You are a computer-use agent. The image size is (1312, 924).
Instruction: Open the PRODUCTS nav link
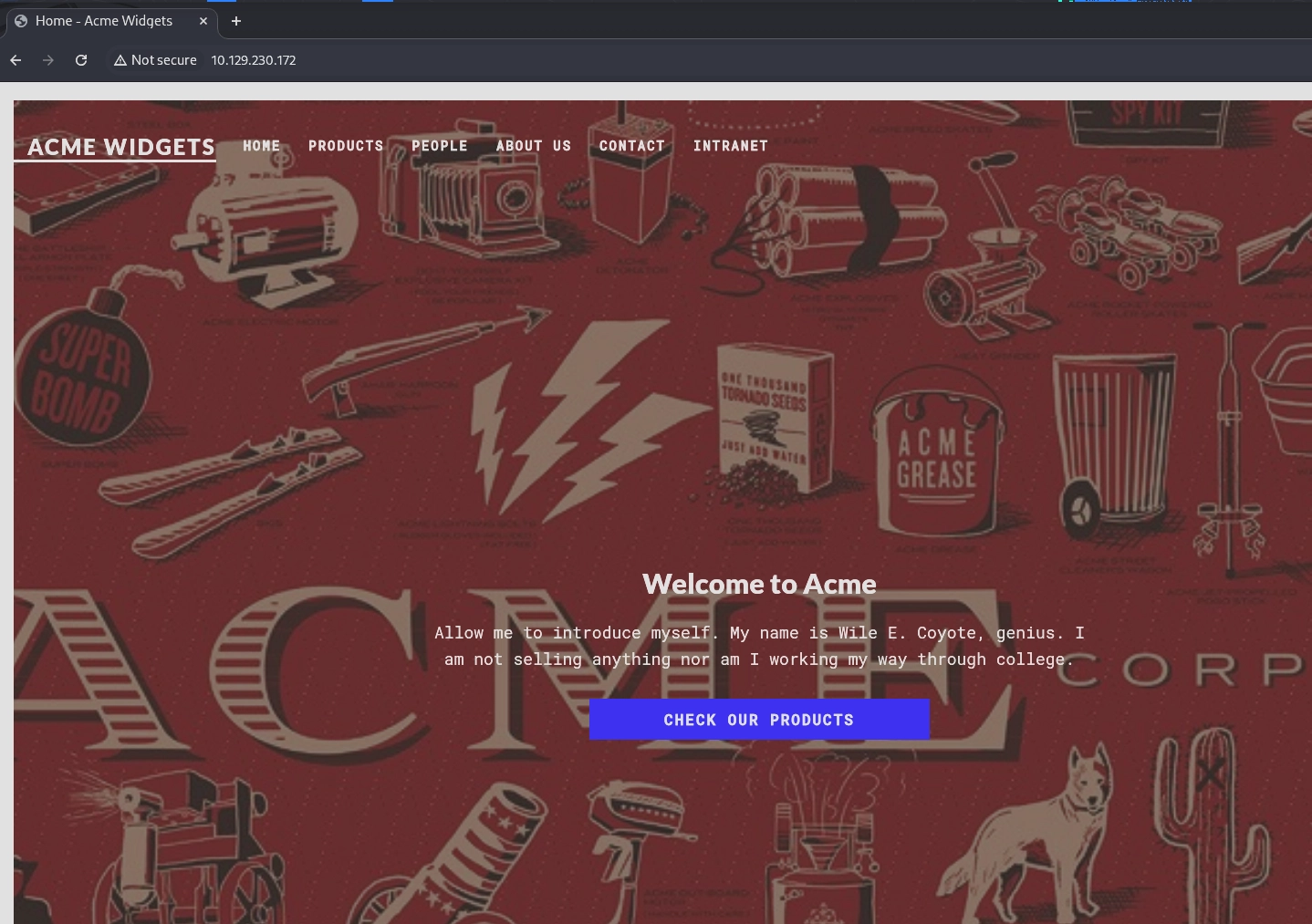(x=346, y=146)
